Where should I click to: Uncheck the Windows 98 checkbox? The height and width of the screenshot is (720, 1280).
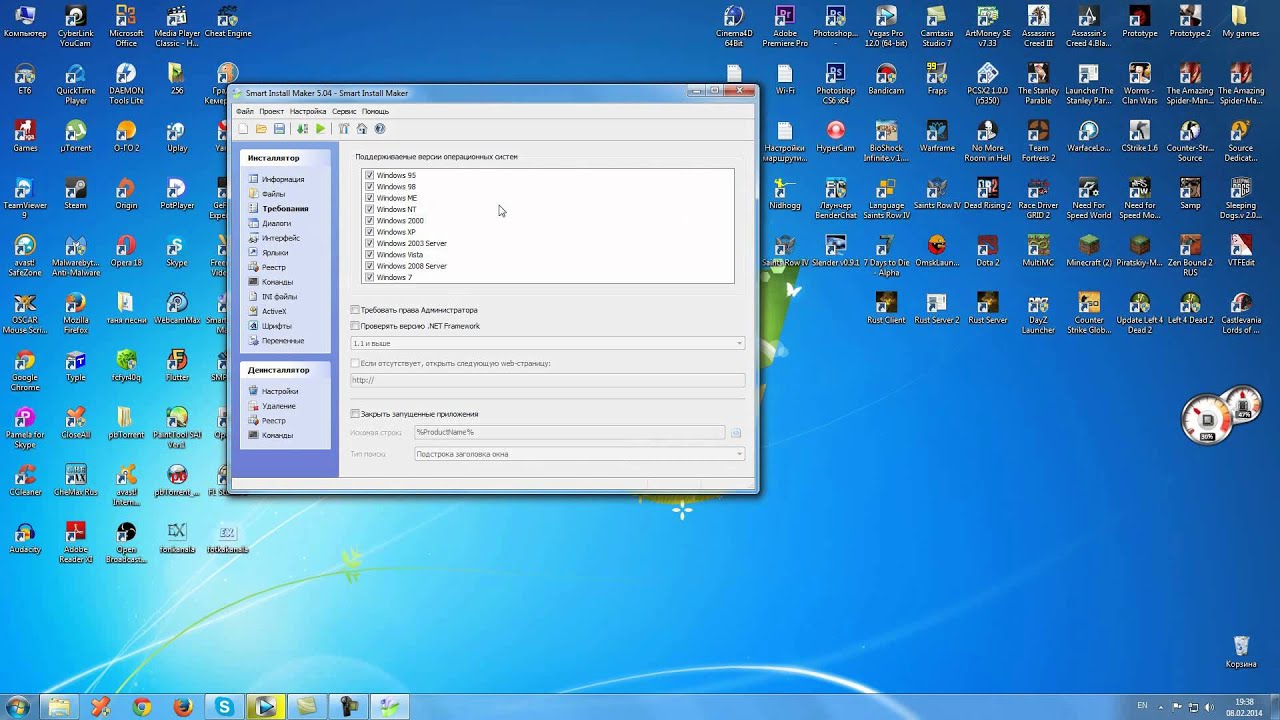(x=370, y=187)
